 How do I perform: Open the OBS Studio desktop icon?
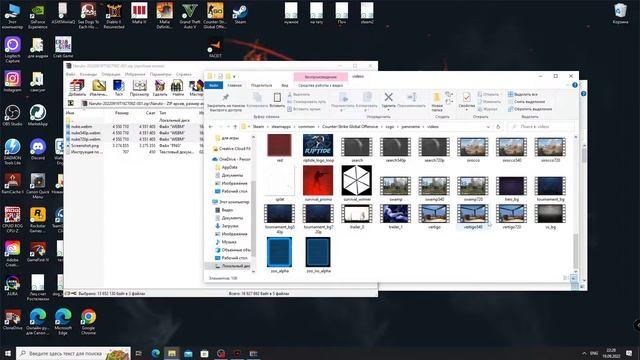pyautogui.click(x=13, y=115)
